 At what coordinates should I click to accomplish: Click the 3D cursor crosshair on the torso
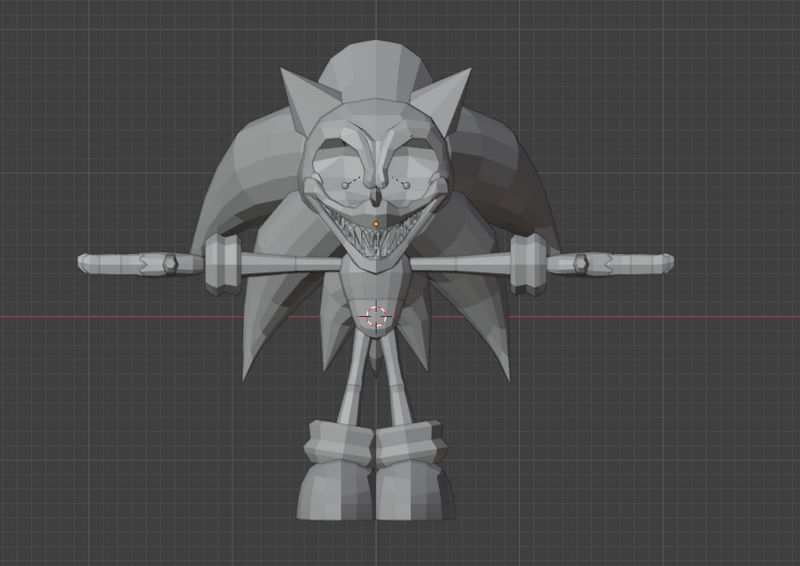tap(377, 316)
